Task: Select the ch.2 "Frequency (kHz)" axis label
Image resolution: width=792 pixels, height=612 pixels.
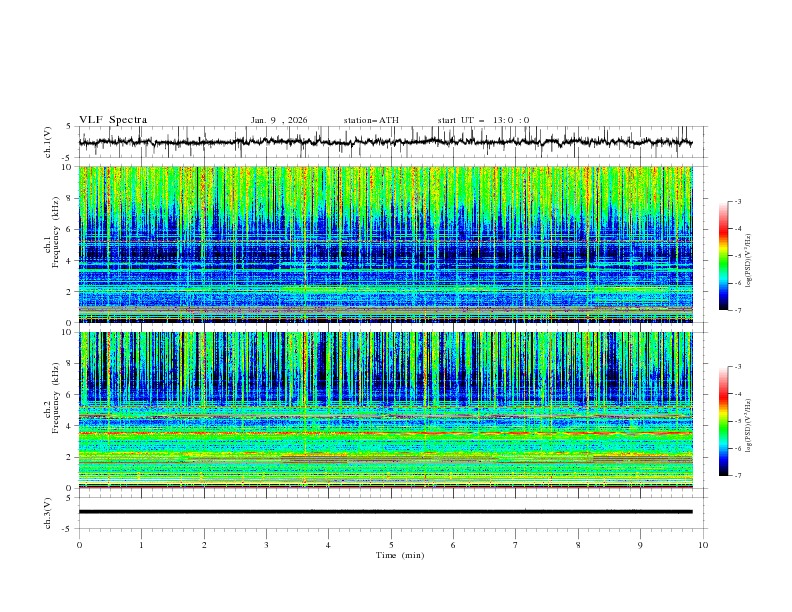Action: [56, 398]
